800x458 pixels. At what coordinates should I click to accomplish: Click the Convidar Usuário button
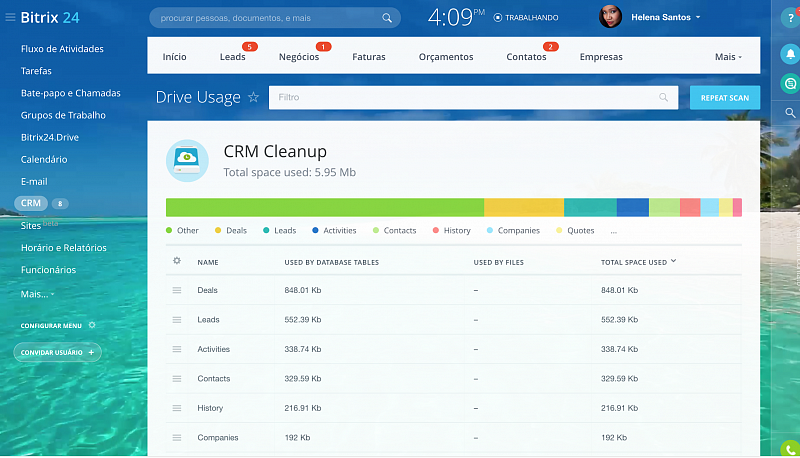click(57, 352)
